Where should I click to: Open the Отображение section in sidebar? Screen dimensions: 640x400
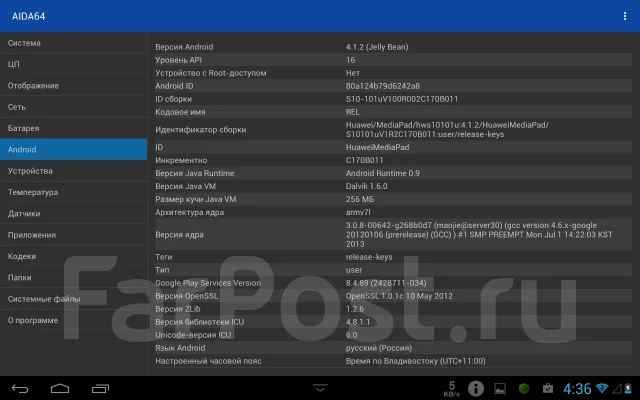[x=73, y=86]
